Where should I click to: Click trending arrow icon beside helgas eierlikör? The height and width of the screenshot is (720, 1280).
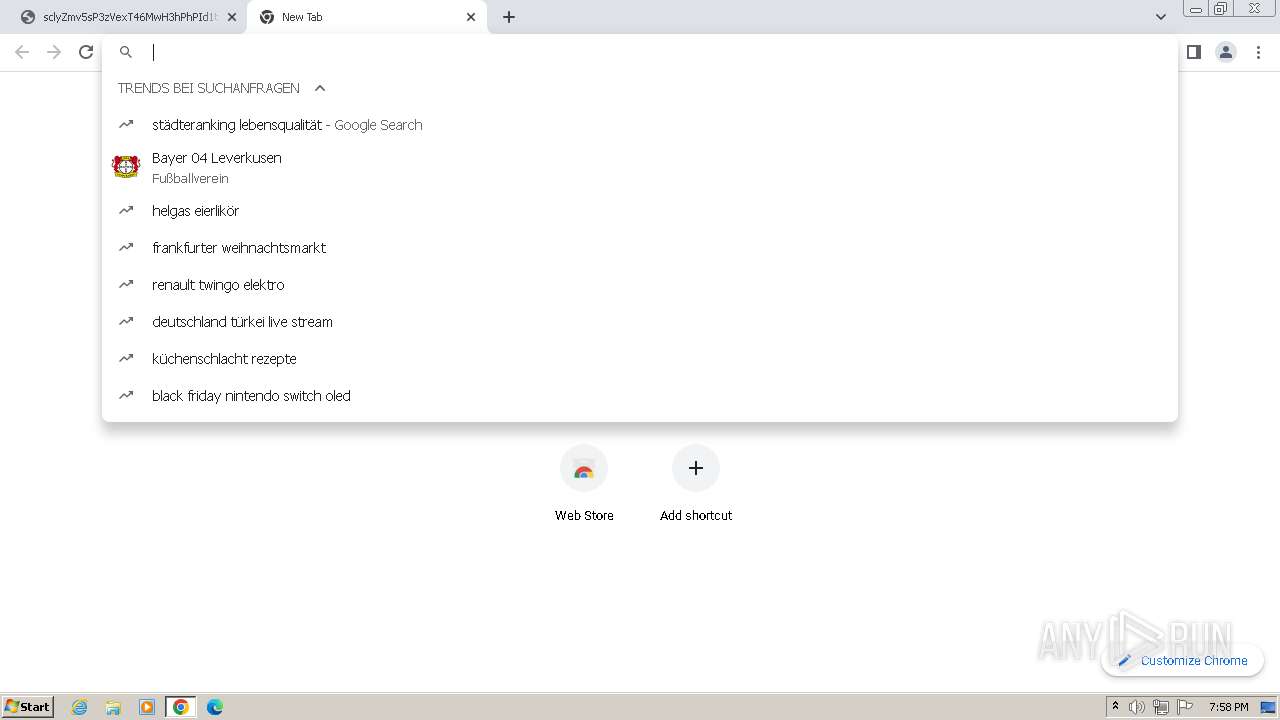pyautogui.click(x=126, y=211)
